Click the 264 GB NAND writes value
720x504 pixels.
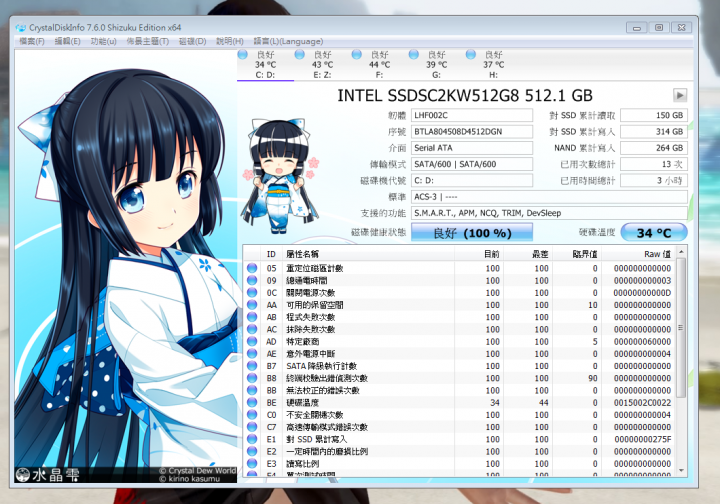(653, 148)
